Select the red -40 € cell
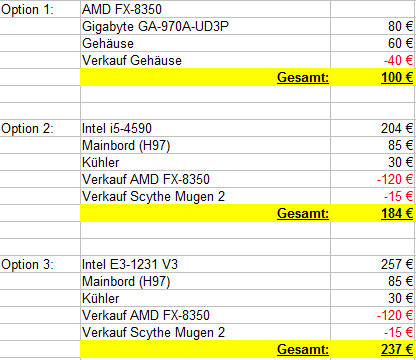The height and width of the screenshot is (360, 416). (373, 60)
